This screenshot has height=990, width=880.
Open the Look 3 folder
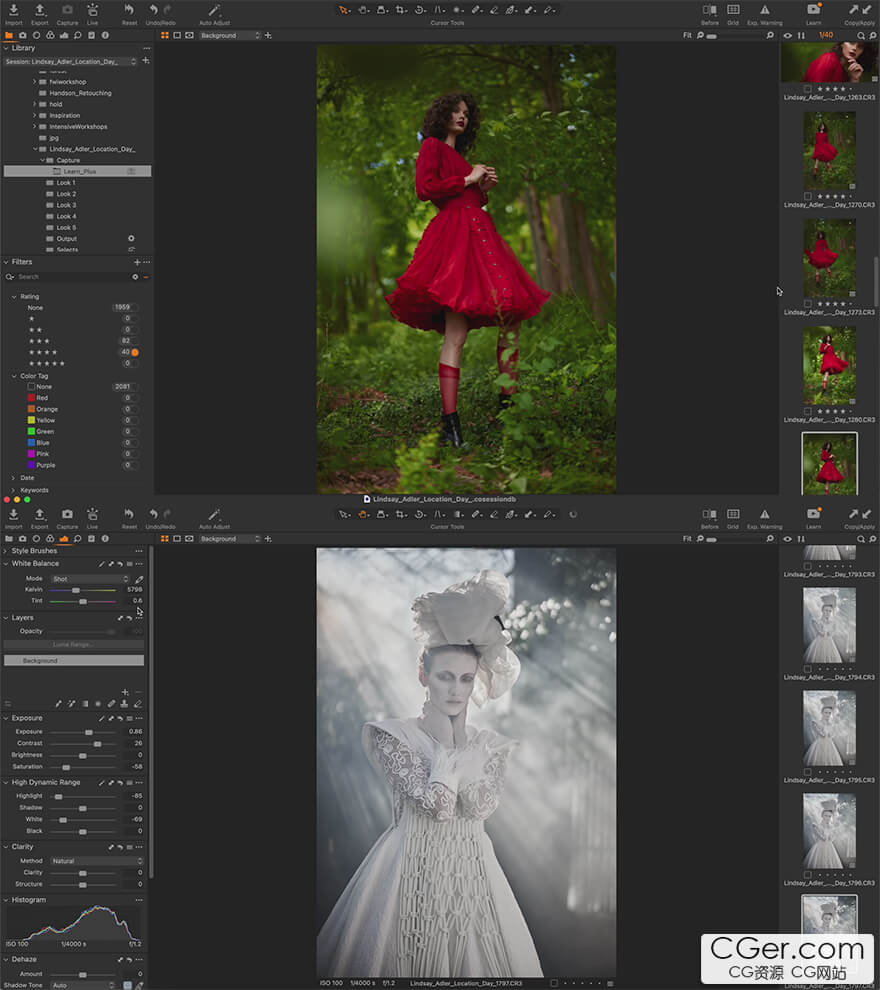pos(66,205)
